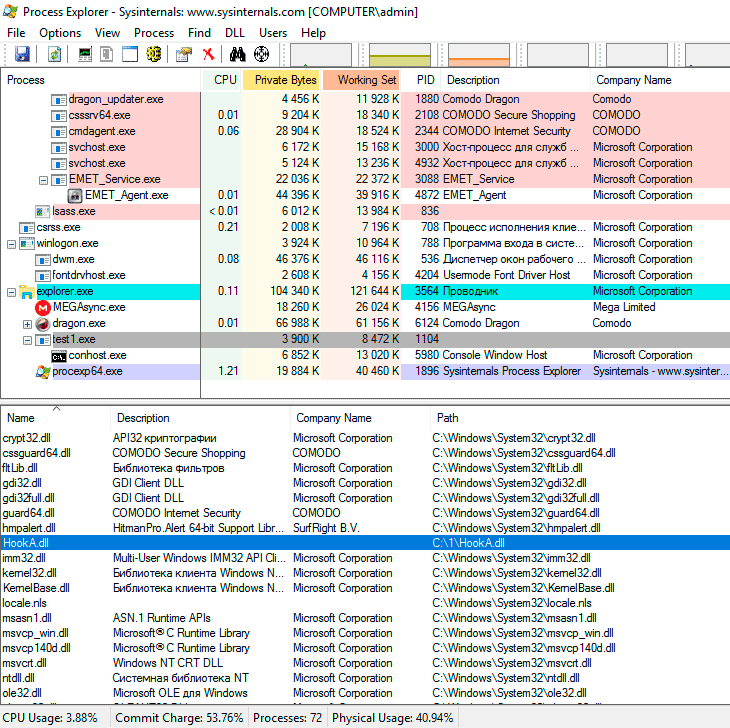Select the cssrv64.exe process row
730x728 pixels.
[x=365, y=115]
